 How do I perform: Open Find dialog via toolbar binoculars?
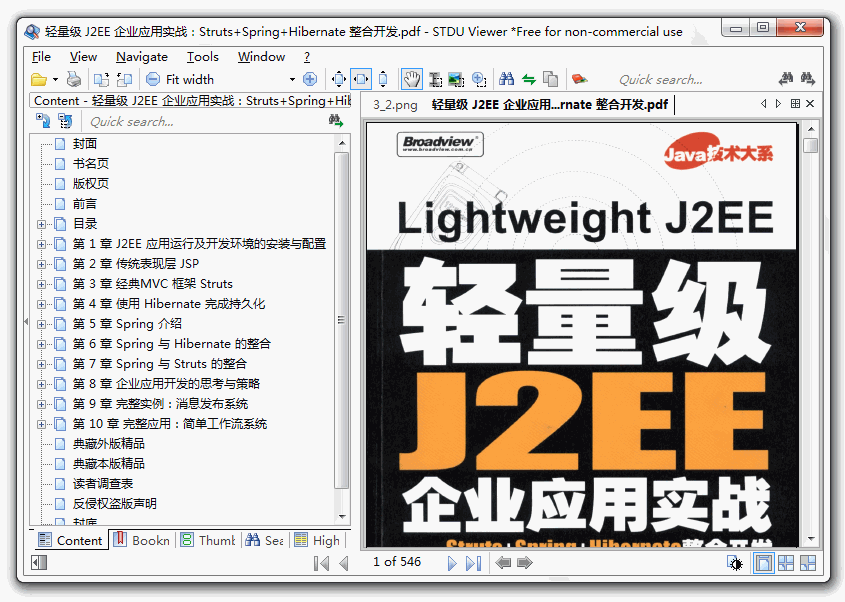click(506, 80)
